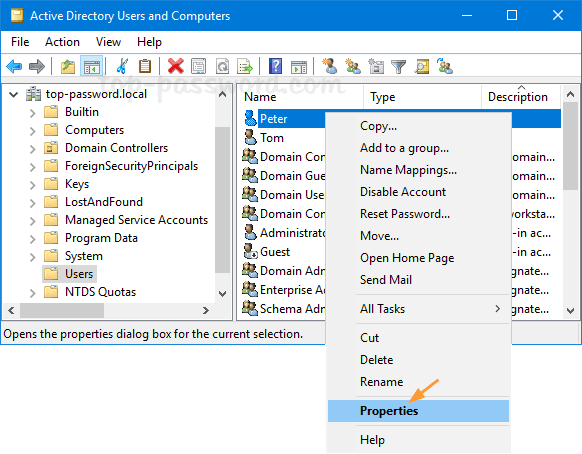Image resolution: width=582 pixels, height=454 pixels.
Task: Click the Up one level folder icon
Action: click(68, 66)
